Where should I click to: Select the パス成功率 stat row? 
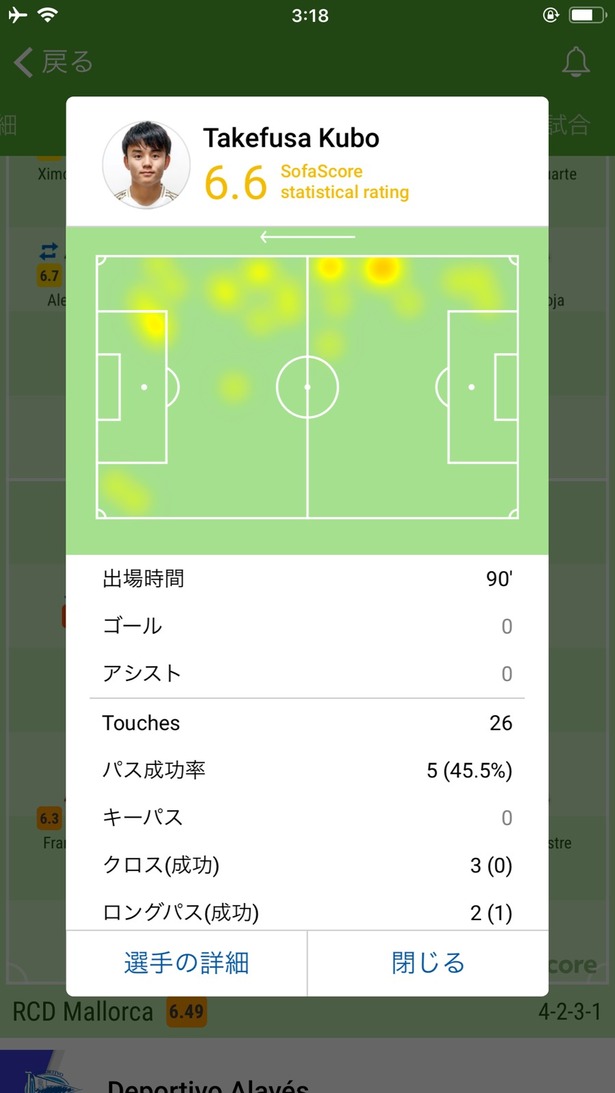pyautogui.click(x=308, y=770)
